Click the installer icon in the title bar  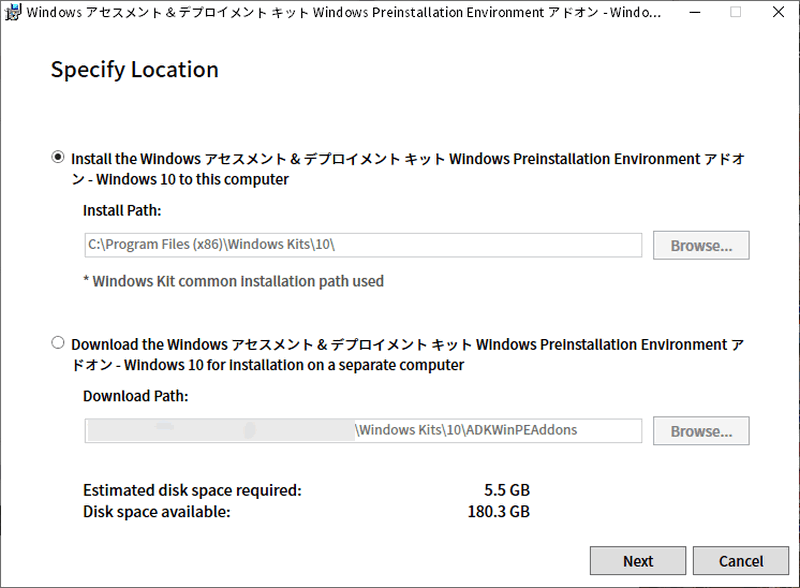click(13, 12)
